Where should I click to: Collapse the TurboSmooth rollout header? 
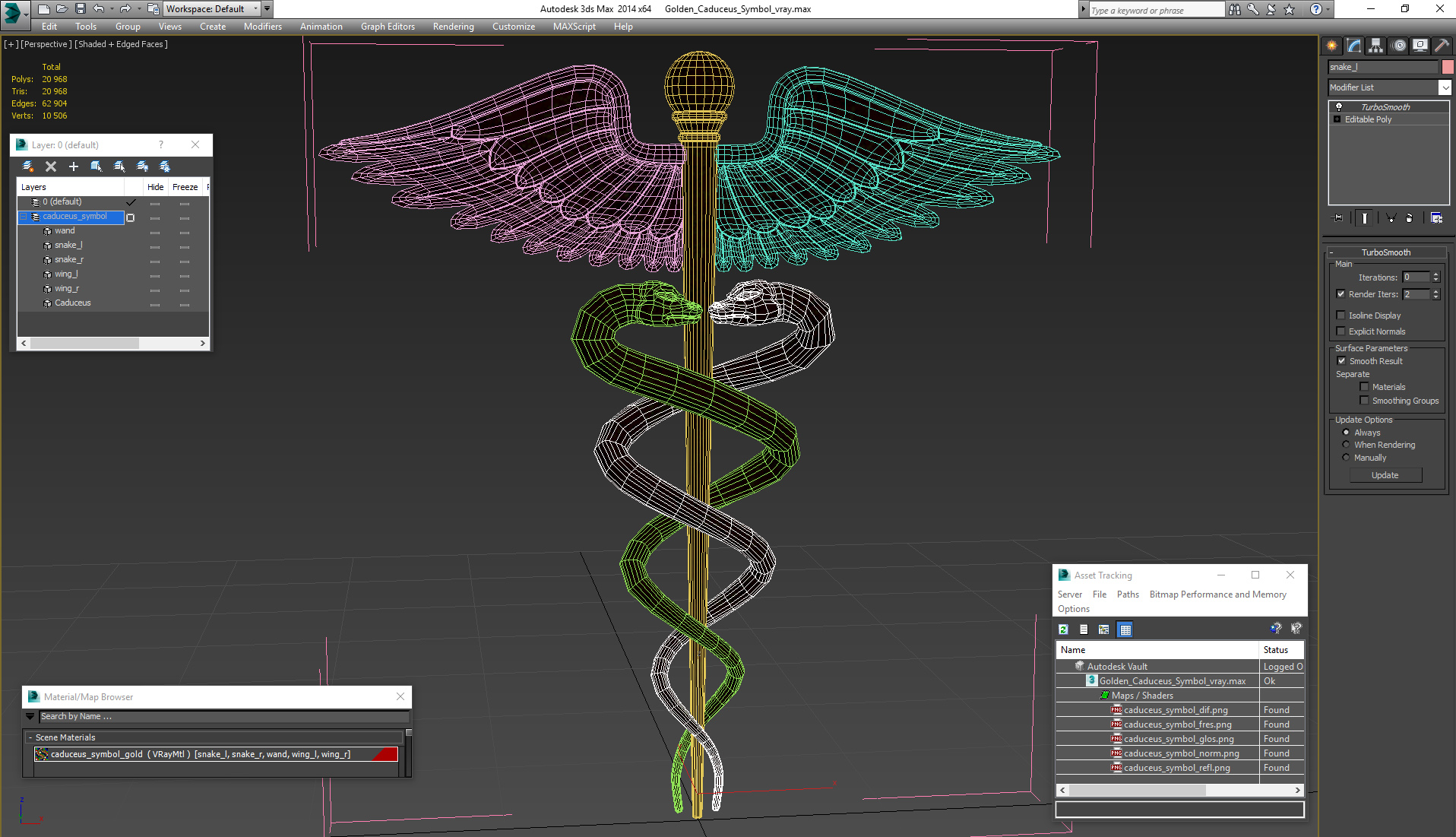click(x=1386, y=252)
